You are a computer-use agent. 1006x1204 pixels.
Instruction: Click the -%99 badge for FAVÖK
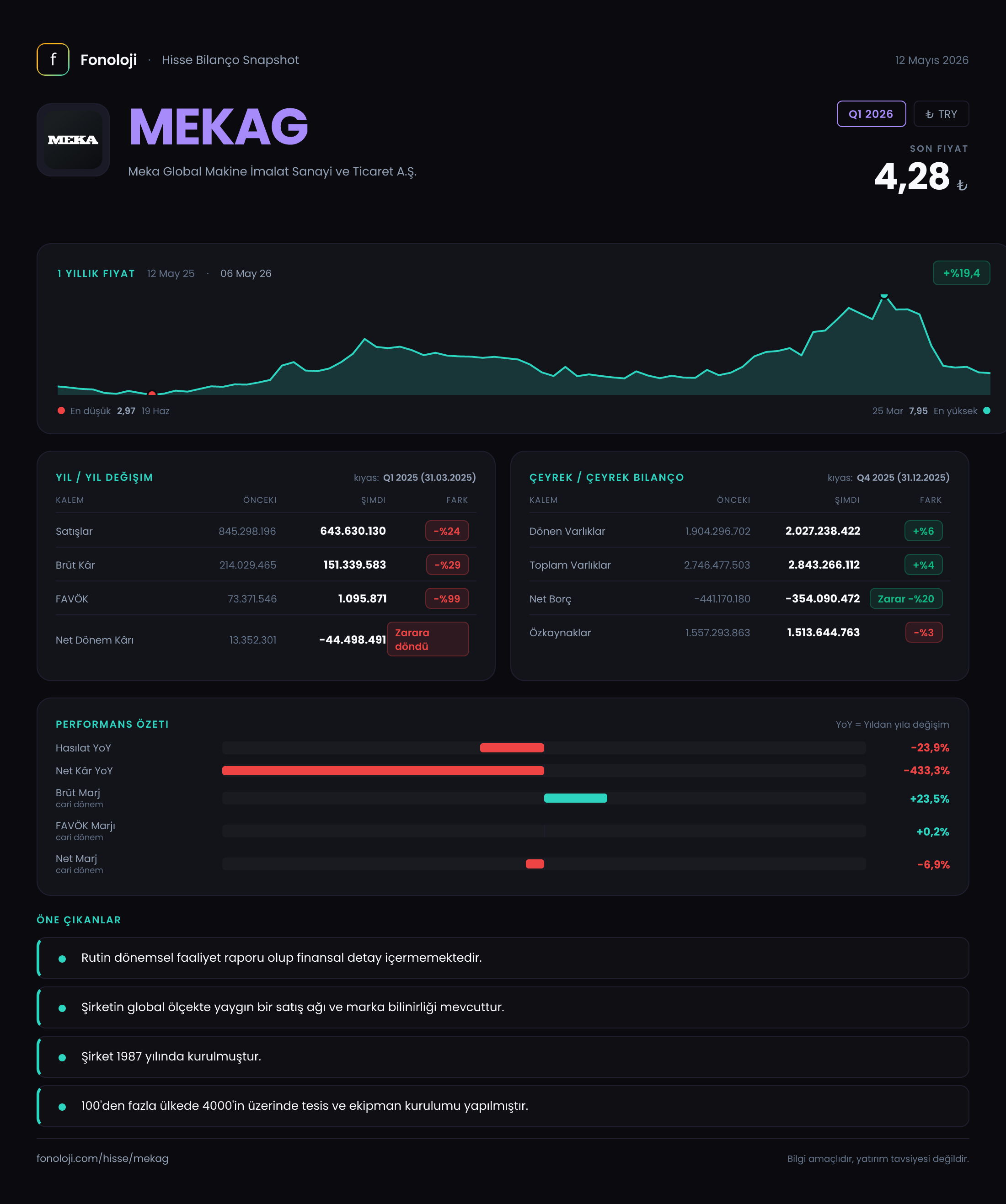pos(447,598)
